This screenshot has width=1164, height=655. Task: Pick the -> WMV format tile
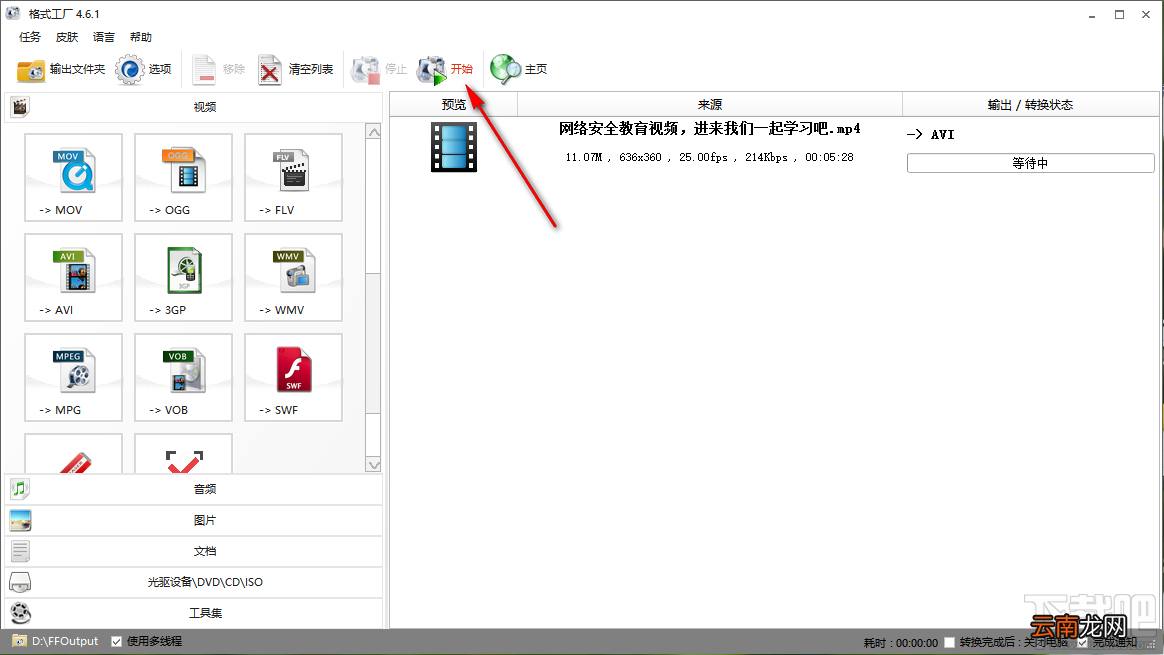click(x=293, y=277)
